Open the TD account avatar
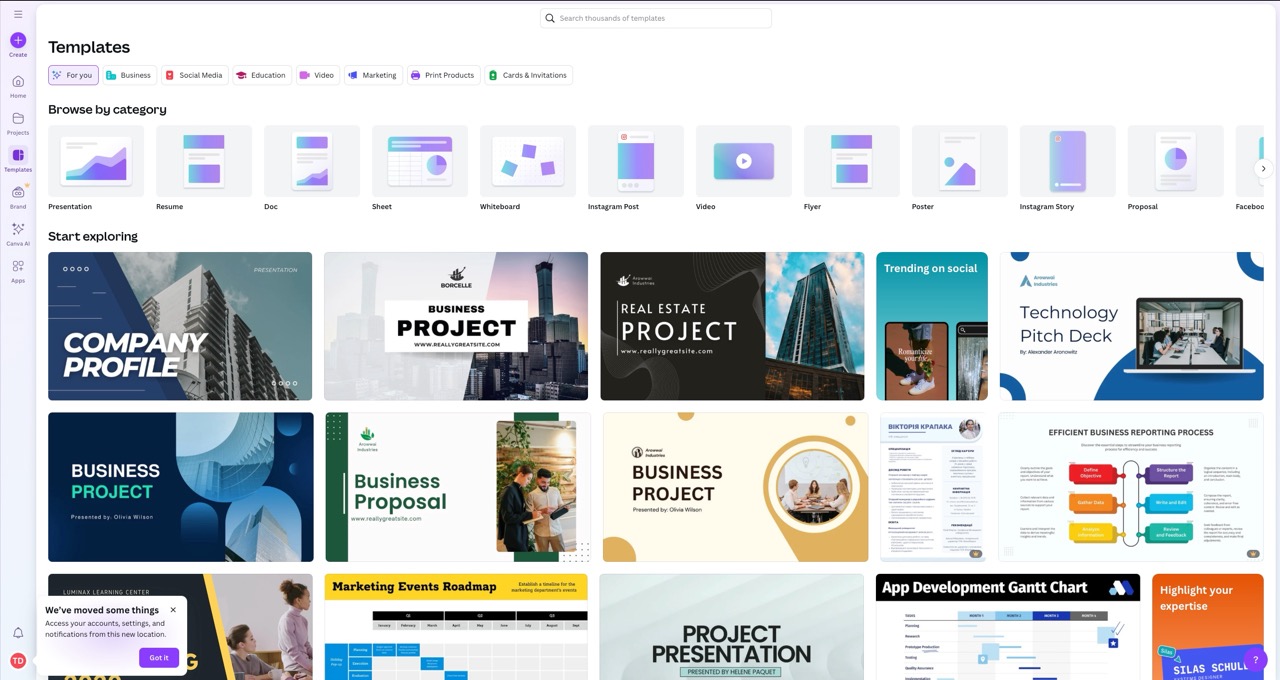Viewport: 1280px width, 680px height. [x=18, y=660]
